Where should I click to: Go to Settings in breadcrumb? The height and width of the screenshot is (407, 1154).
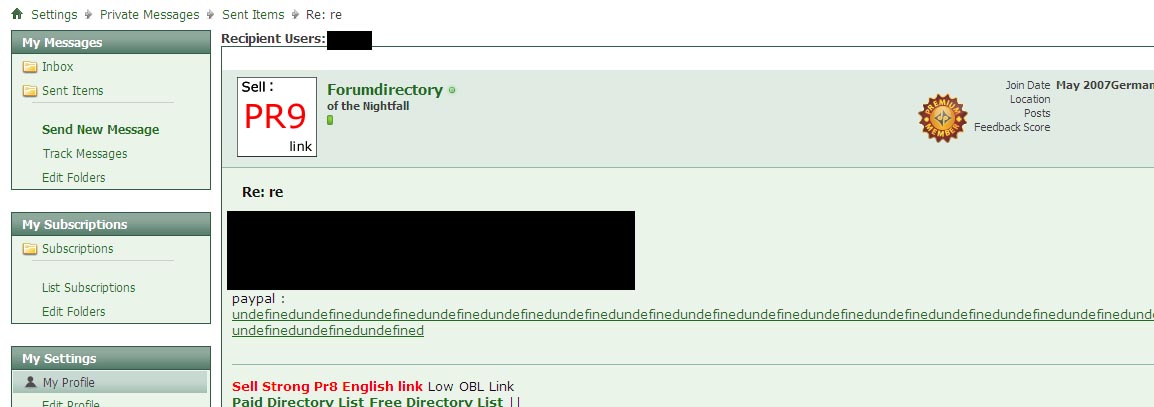(54, 15)
